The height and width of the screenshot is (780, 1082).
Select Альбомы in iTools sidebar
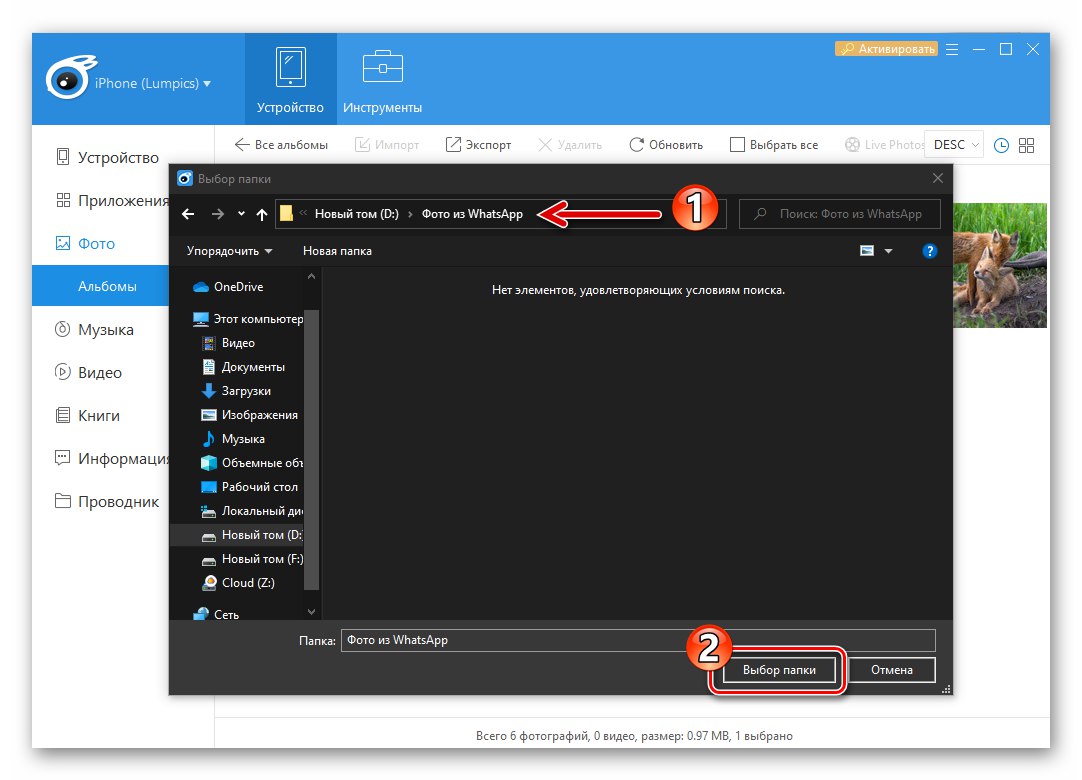point(101,286)
